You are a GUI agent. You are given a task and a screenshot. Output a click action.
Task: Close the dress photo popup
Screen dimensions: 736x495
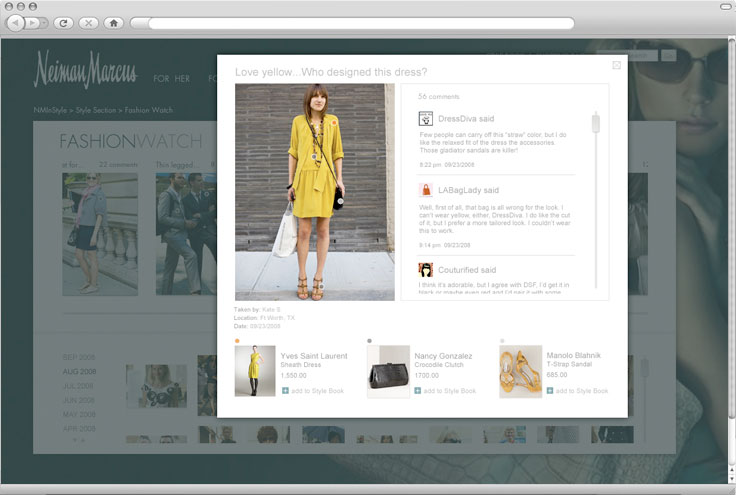tap(616, 65)
